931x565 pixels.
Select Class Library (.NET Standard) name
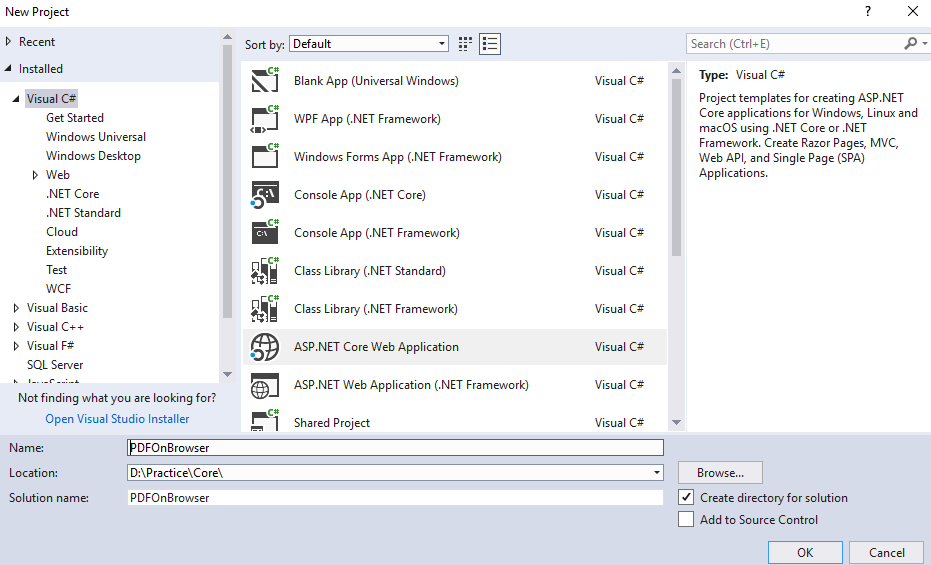coord(369,271)
